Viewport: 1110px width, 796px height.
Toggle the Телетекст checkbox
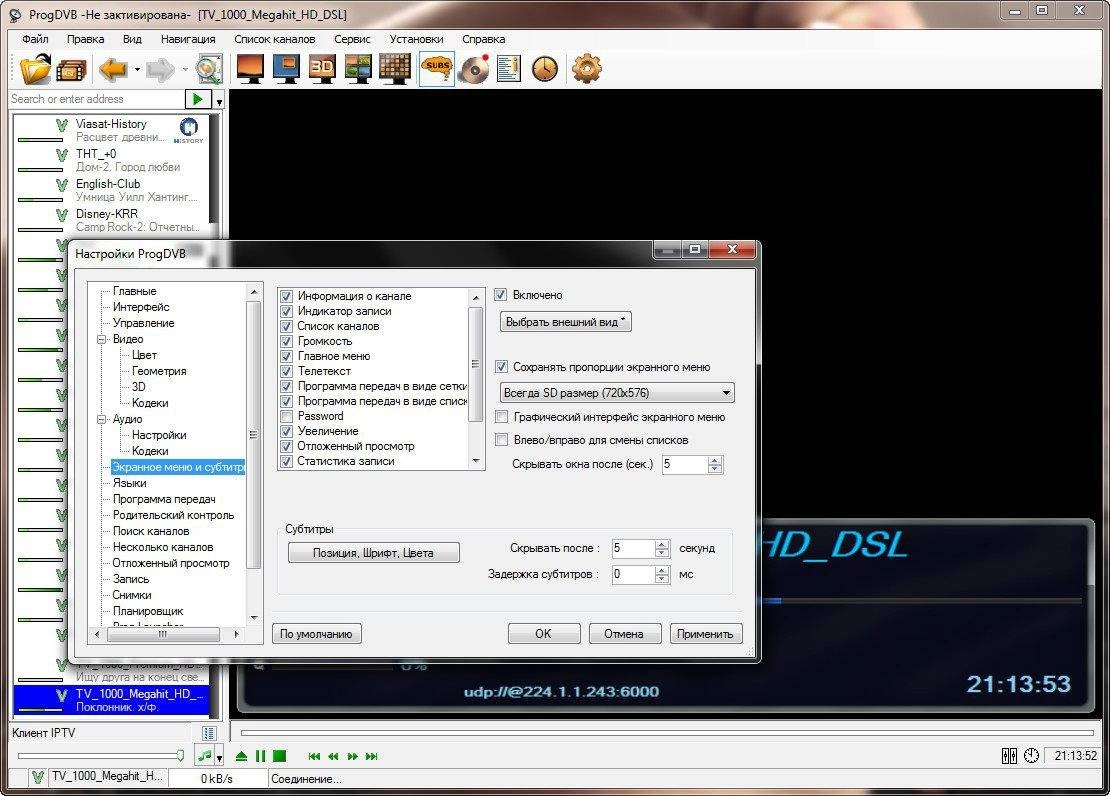coord(287,371)
